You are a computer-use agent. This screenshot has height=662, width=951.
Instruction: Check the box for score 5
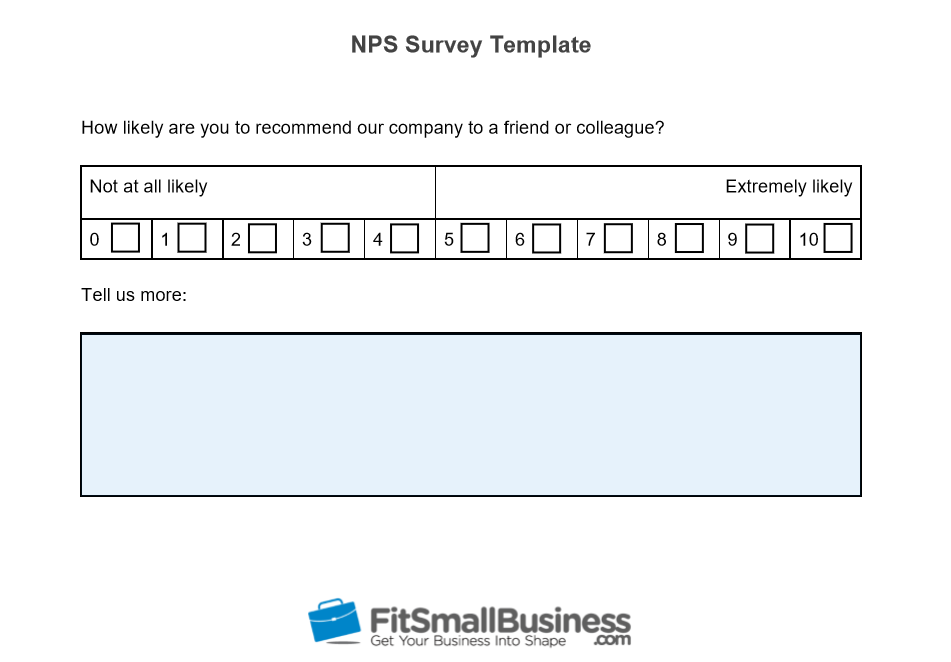coord(476,238)
